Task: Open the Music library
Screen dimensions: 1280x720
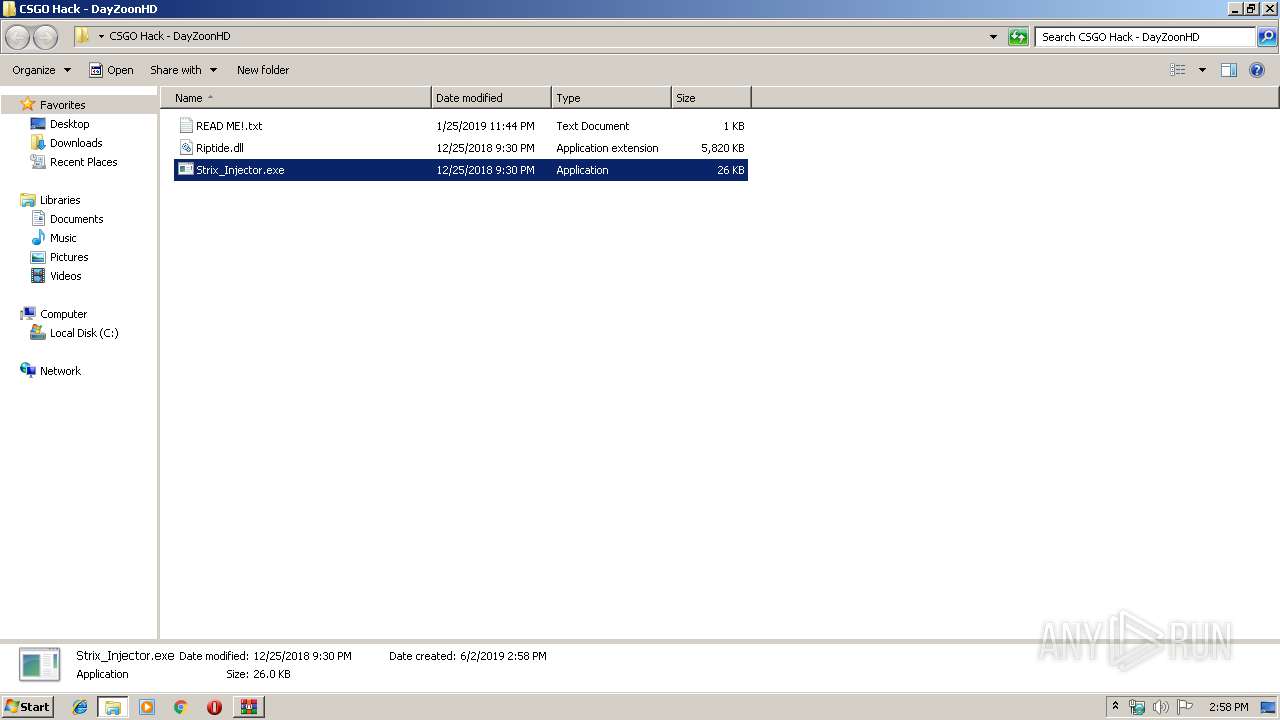Action: point(63,238)
